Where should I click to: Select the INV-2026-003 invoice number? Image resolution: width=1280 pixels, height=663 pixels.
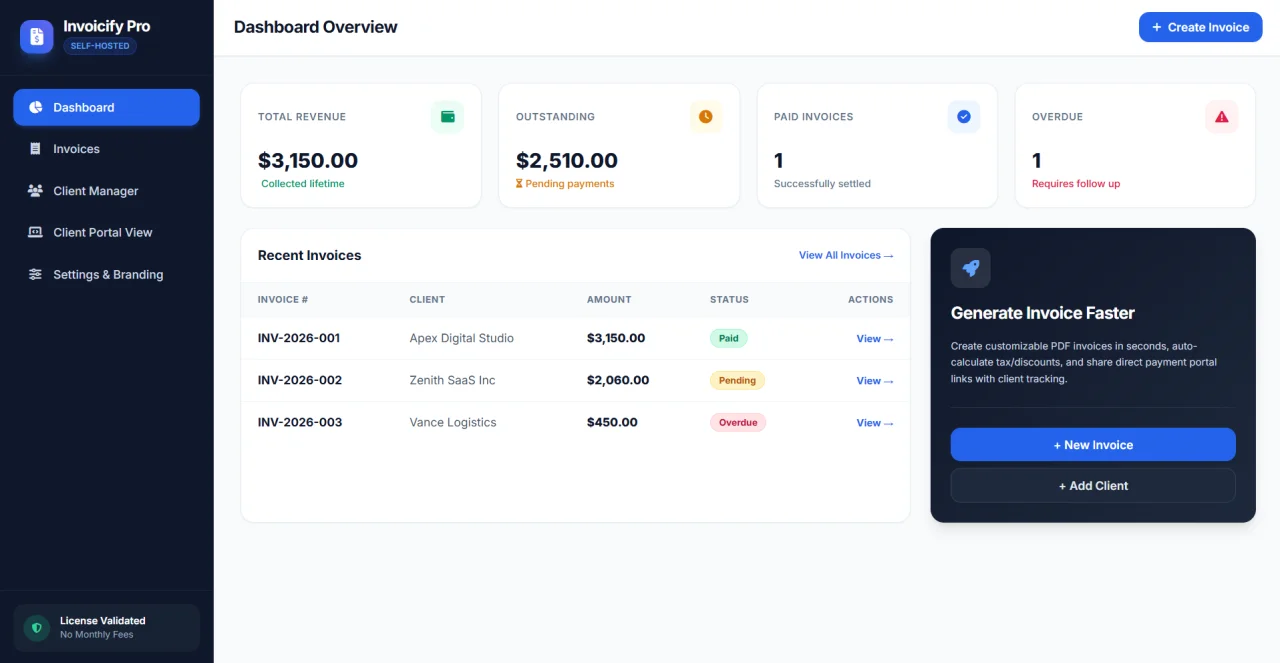tap(300, 422)
